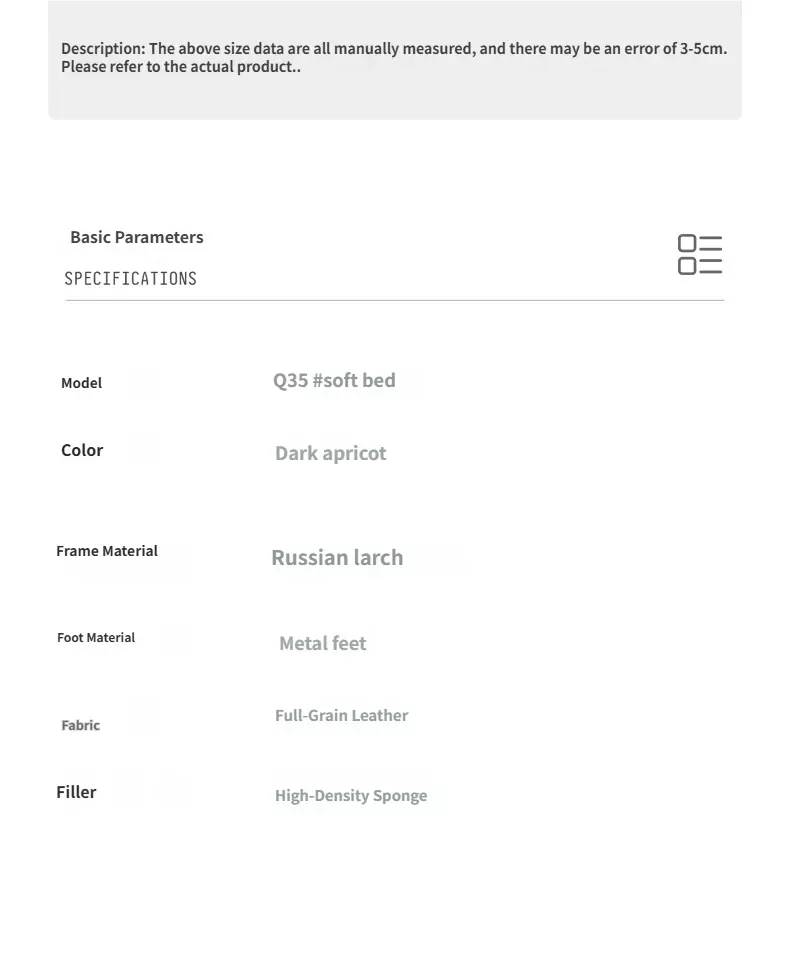790x956 pixels.
Task: Click the Fabric label
Action: point(80,726)
